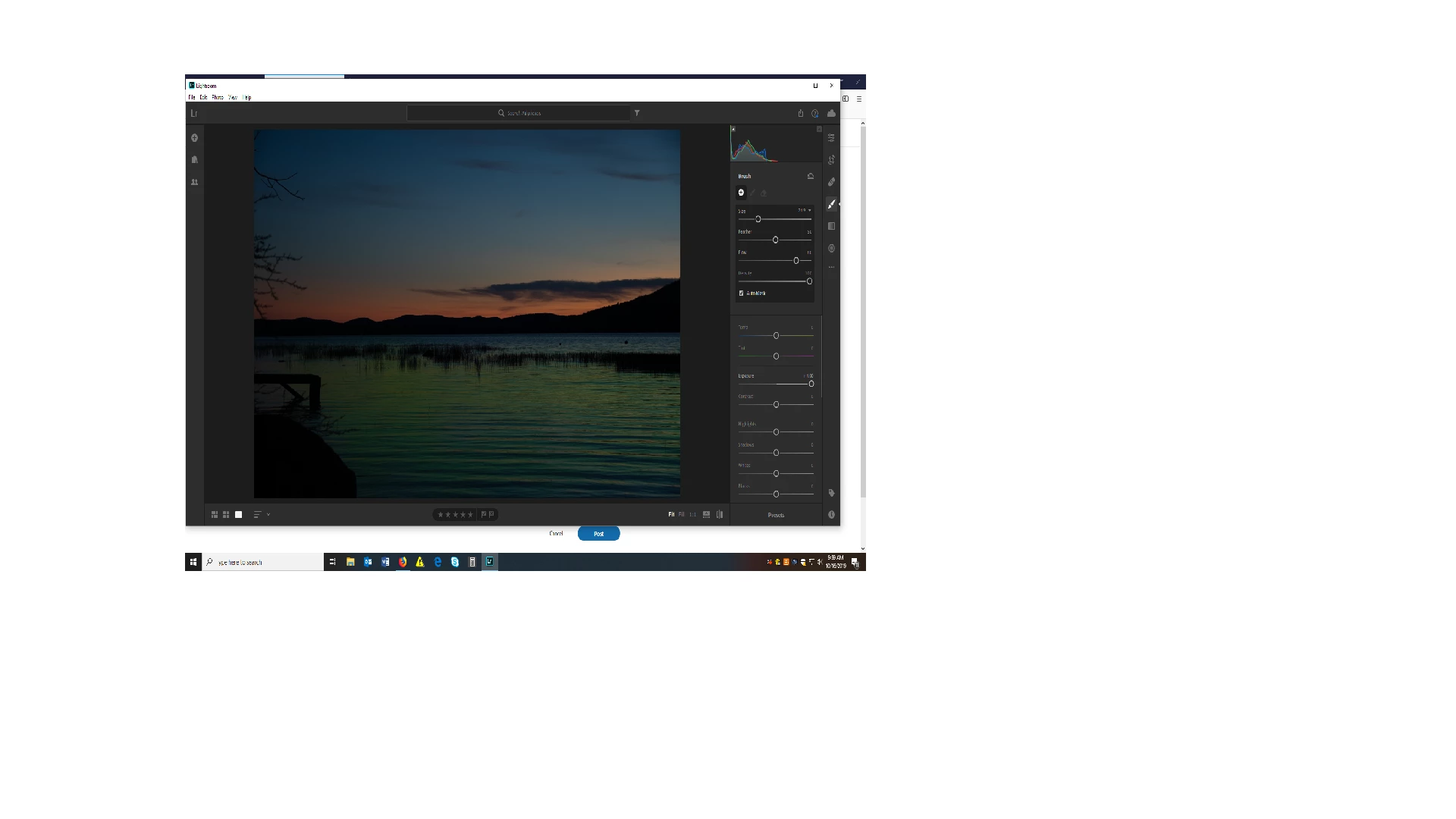Open the Edit sliders panel icon
Screen dimensions: 1456x819
coord(831,138)
